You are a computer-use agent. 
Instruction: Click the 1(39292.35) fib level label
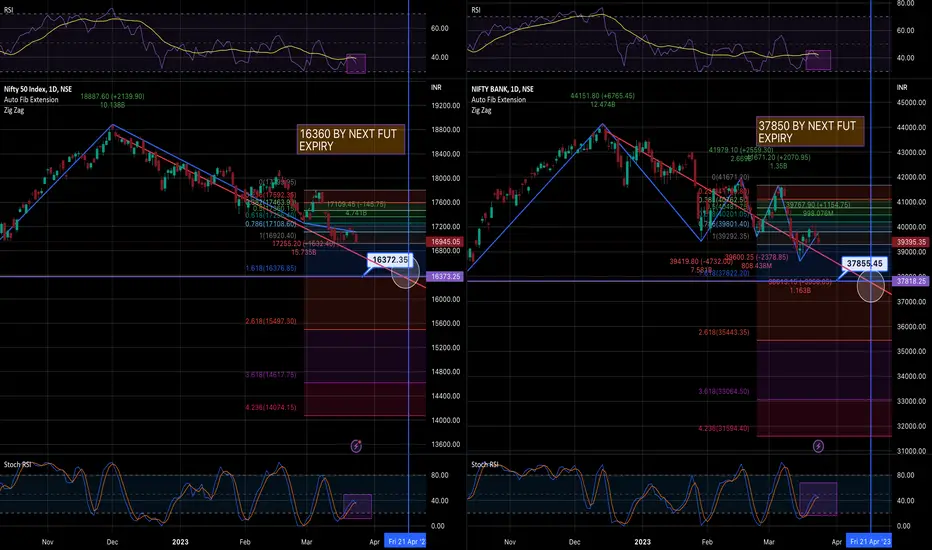pyautogui.click(x=731, y=237)
